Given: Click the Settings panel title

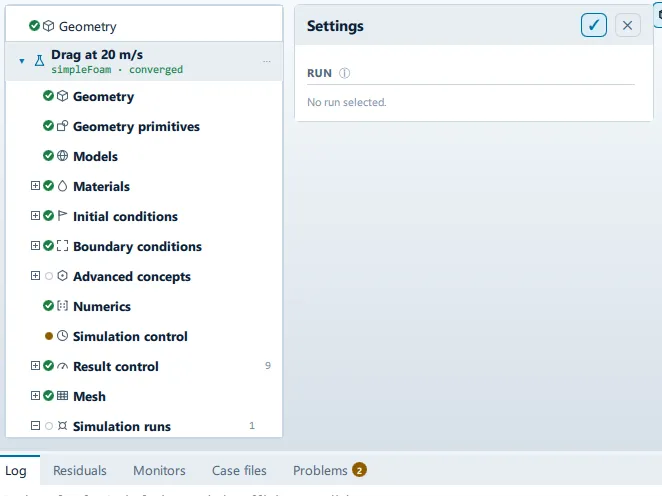Looking at the screenshot, I should point(335,26).
